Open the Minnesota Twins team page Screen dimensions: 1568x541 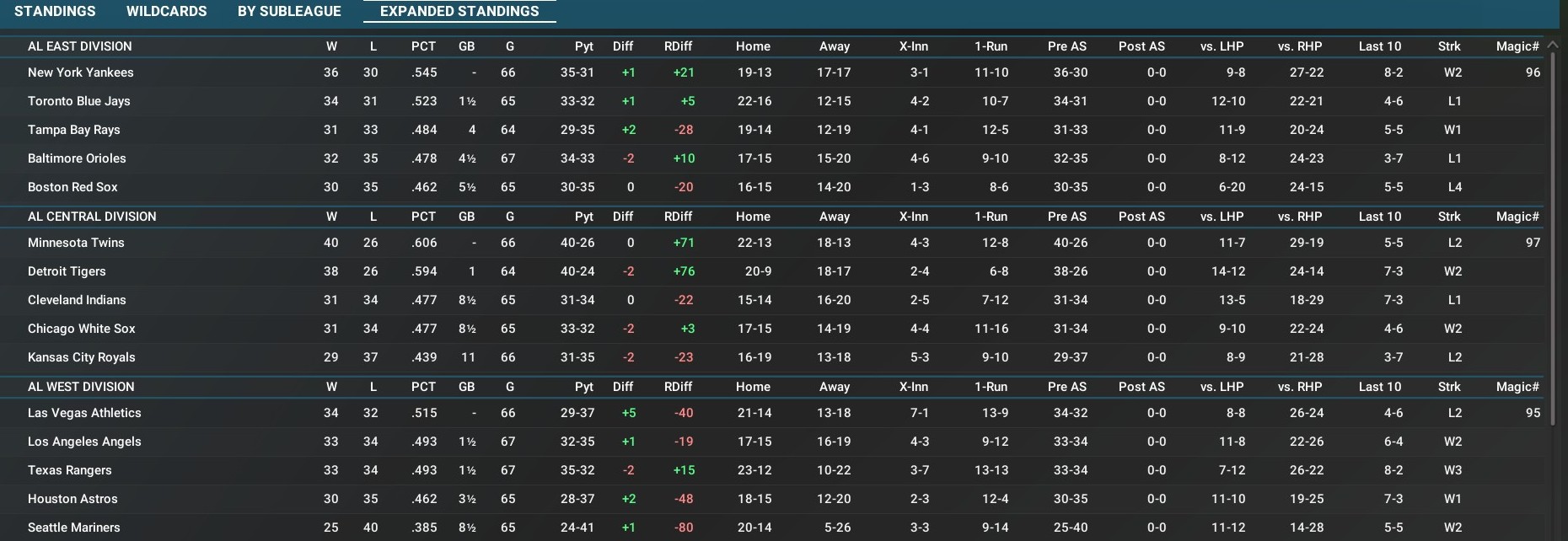[76, 243]
